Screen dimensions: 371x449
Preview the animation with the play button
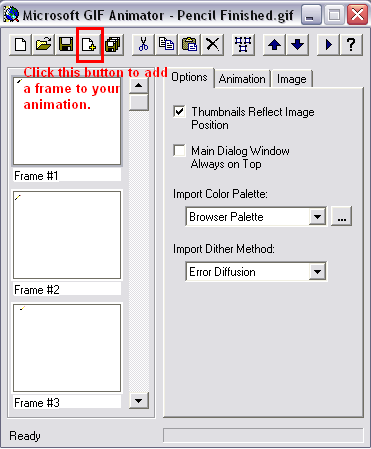(x=328, y=44)
